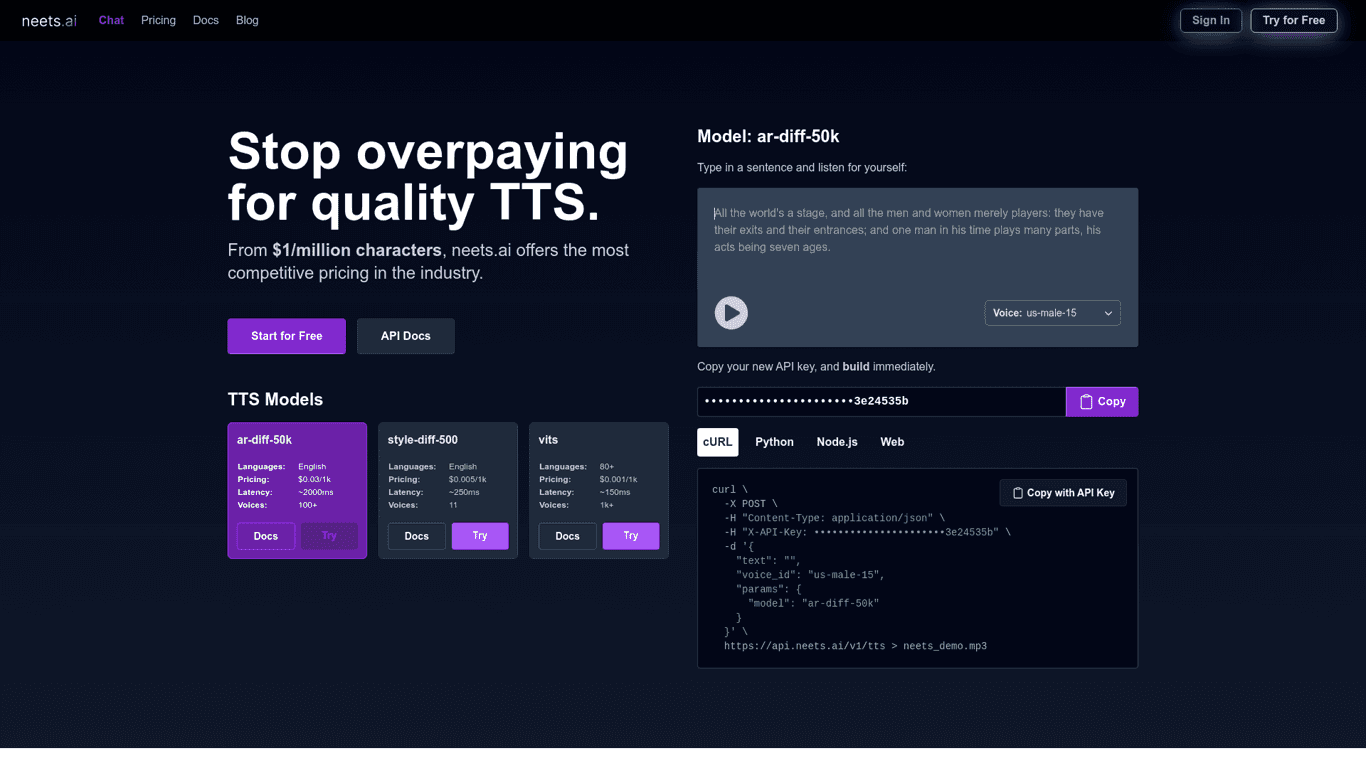This screenshot has height=768, width=1366.
Task: Click the Sign In button
Action: coord(1210,20)
